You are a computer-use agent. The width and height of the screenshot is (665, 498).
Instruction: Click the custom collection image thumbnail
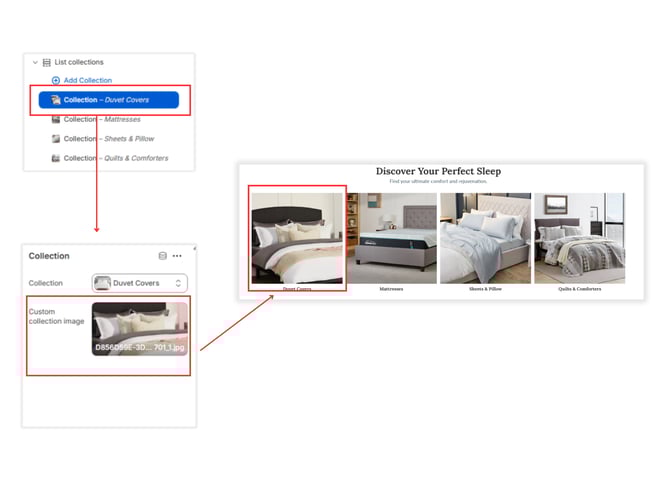pos(139,329)
